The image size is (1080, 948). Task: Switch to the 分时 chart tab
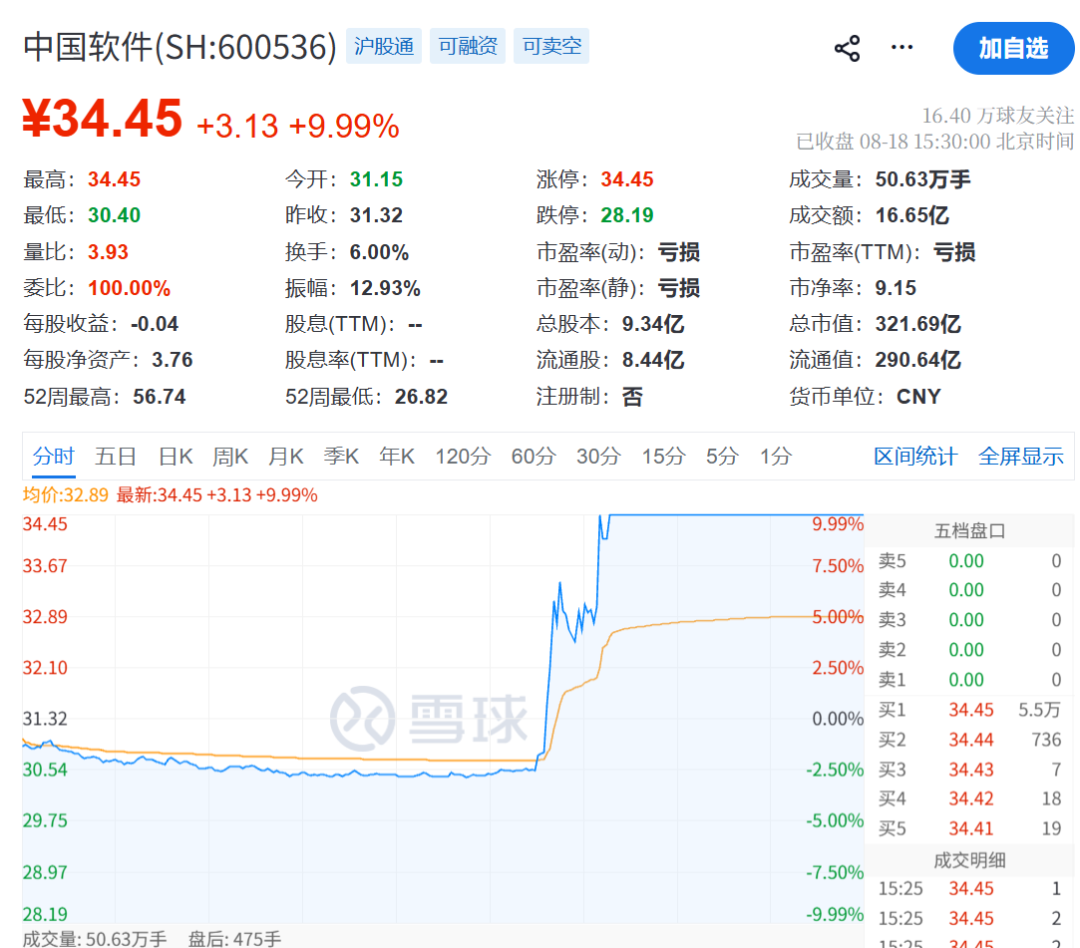click(x=53, y=456)
